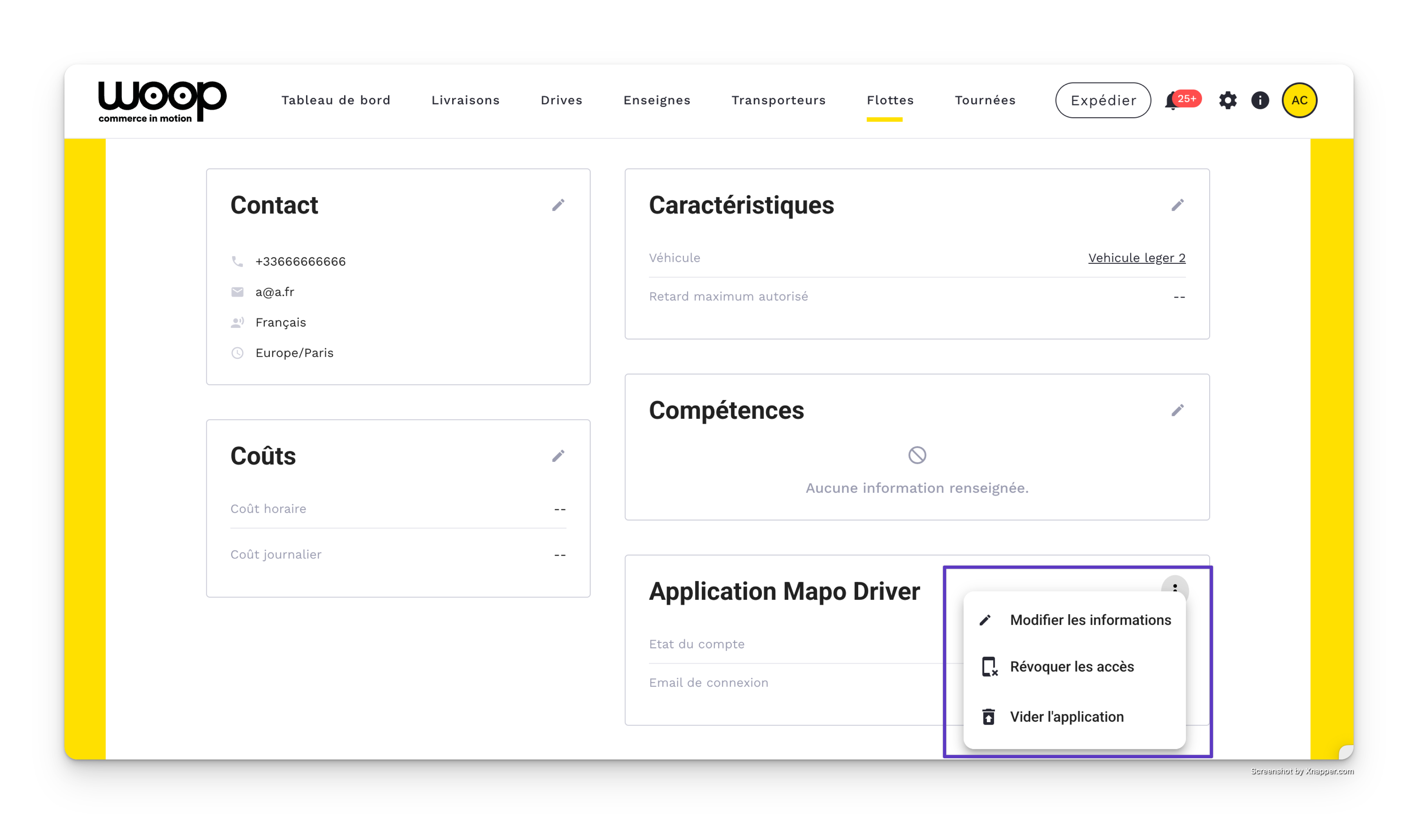
Task: Click the Expédier button
Action: (1102, 100)
